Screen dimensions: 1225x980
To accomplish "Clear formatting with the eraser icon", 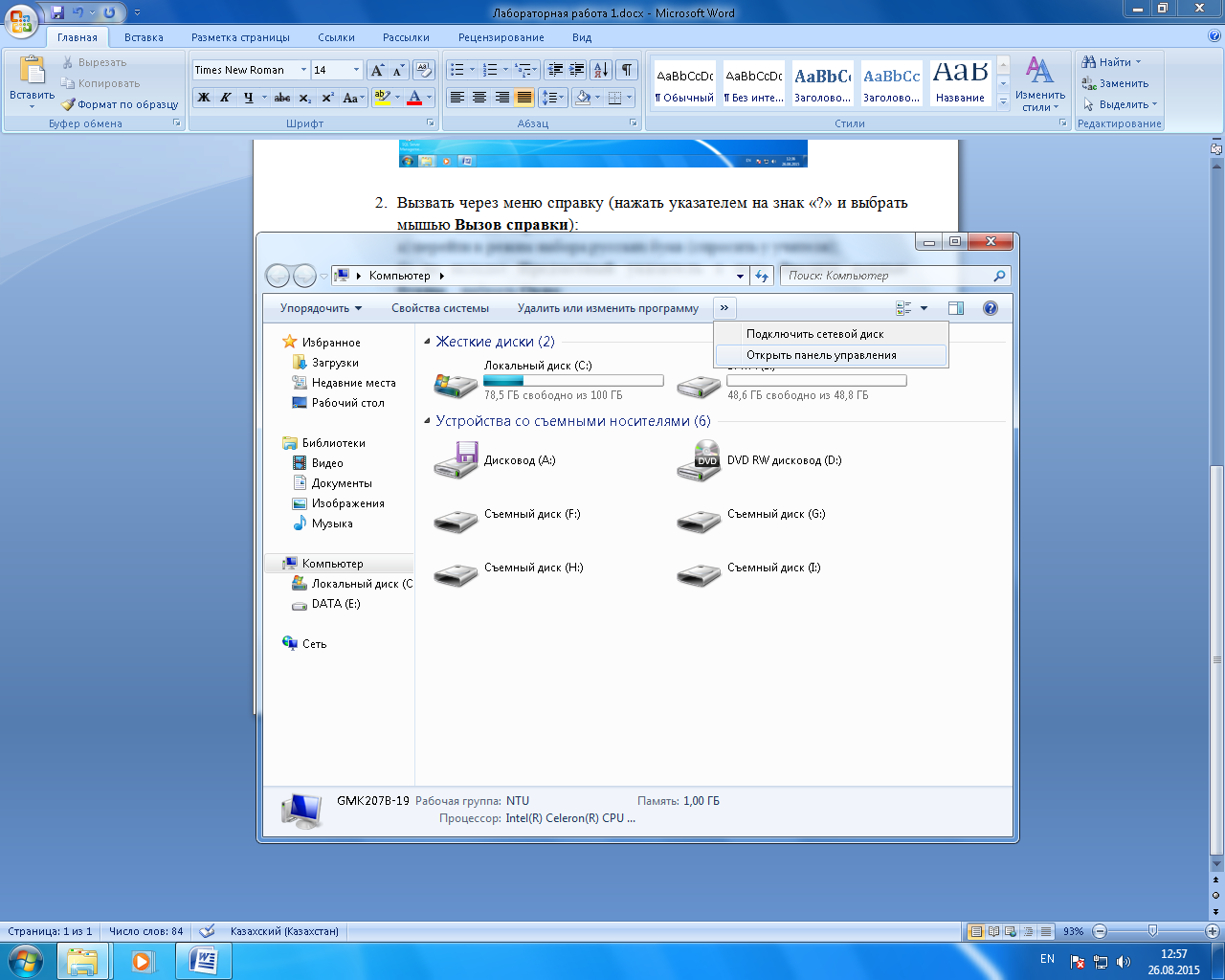I will [x=424, y=70].
